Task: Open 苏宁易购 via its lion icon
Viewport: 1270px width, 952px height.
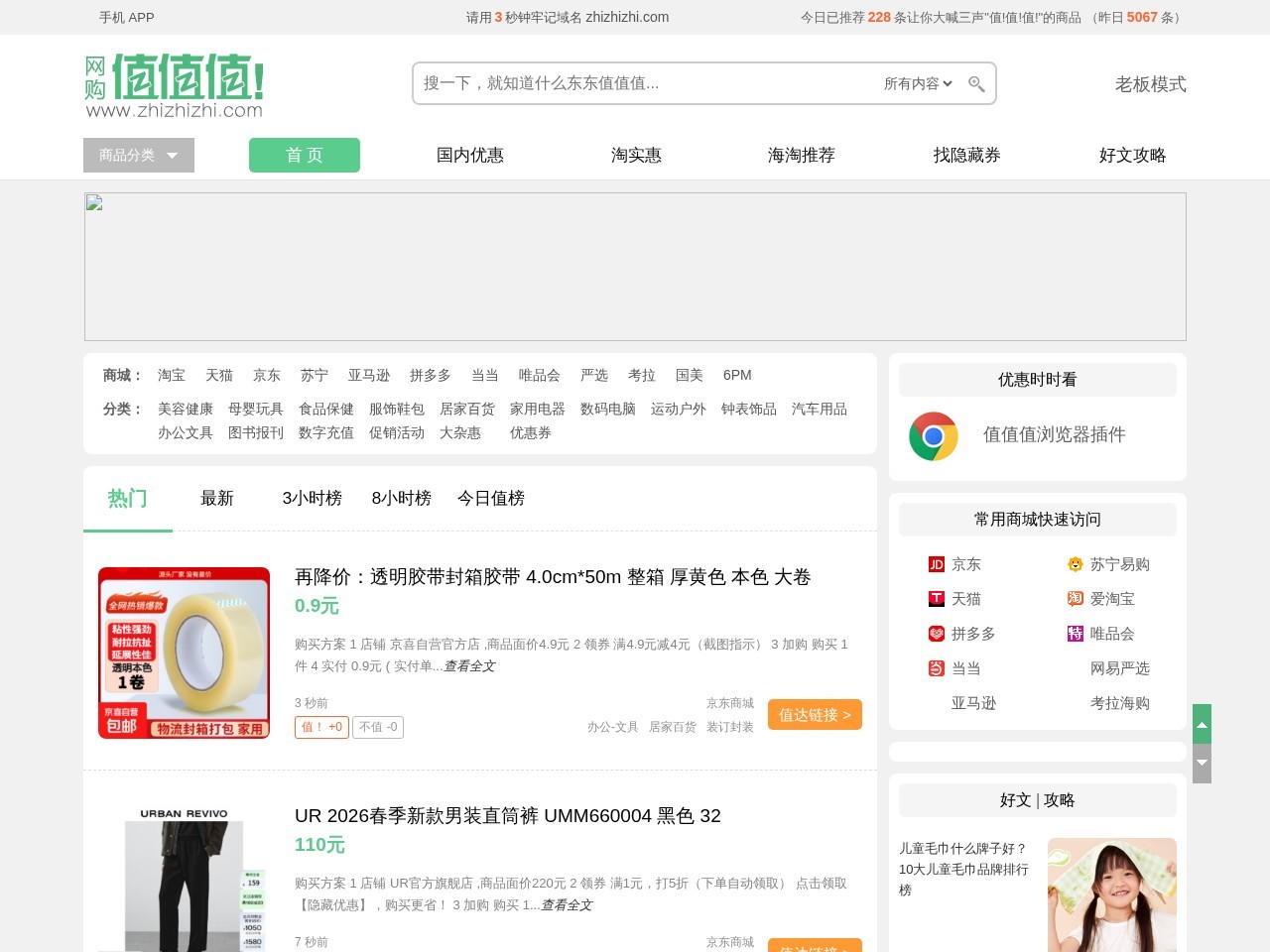Action: coord(1076,563)
